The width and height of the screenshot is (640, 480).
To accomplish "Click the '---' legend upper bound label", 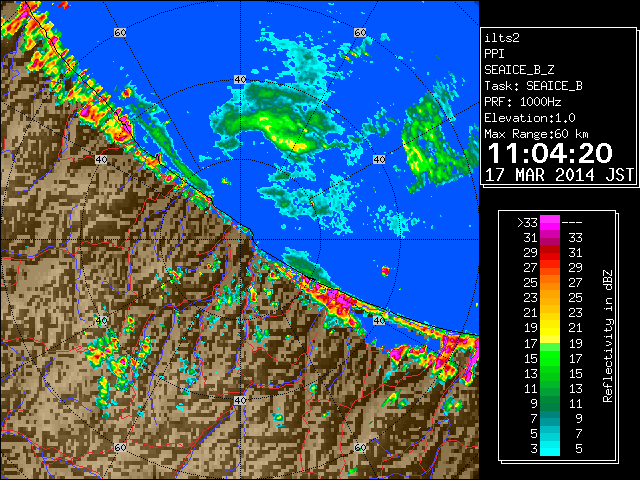I will tap(572, 223).
